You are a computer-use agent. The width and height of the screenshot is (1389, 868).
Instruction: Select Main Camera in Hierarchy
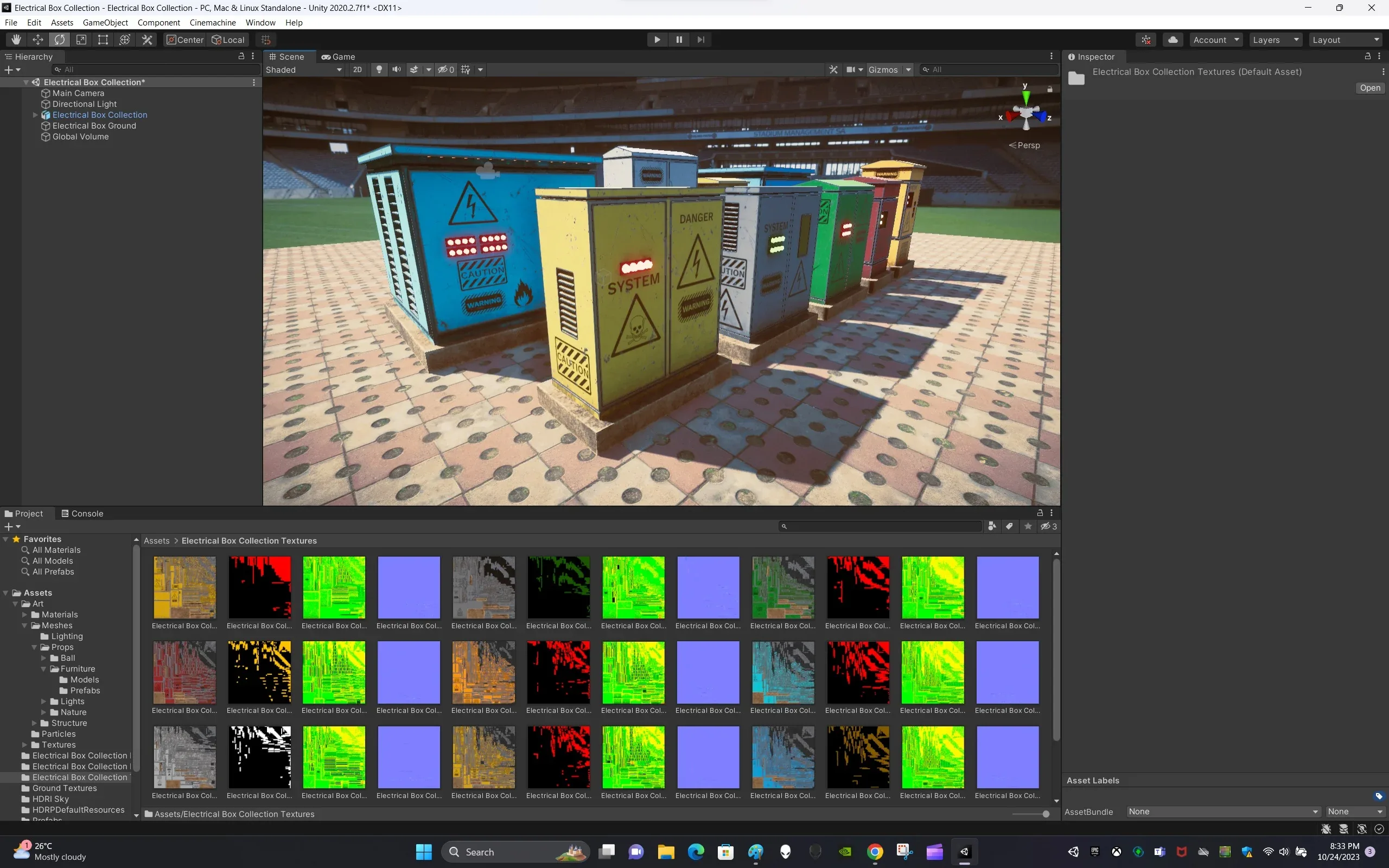coord(78,93)
